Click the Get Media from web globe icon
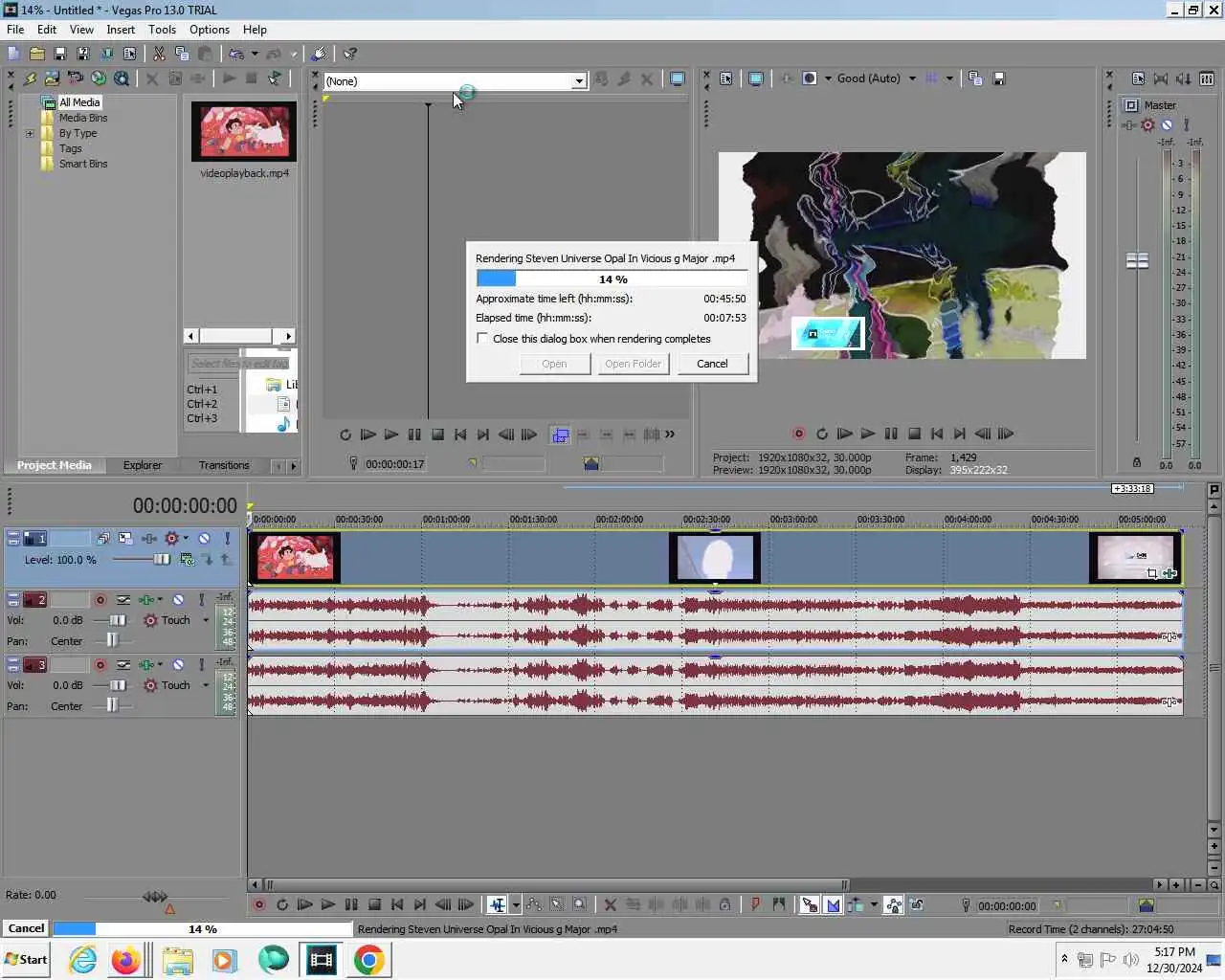 coord(98,78)
